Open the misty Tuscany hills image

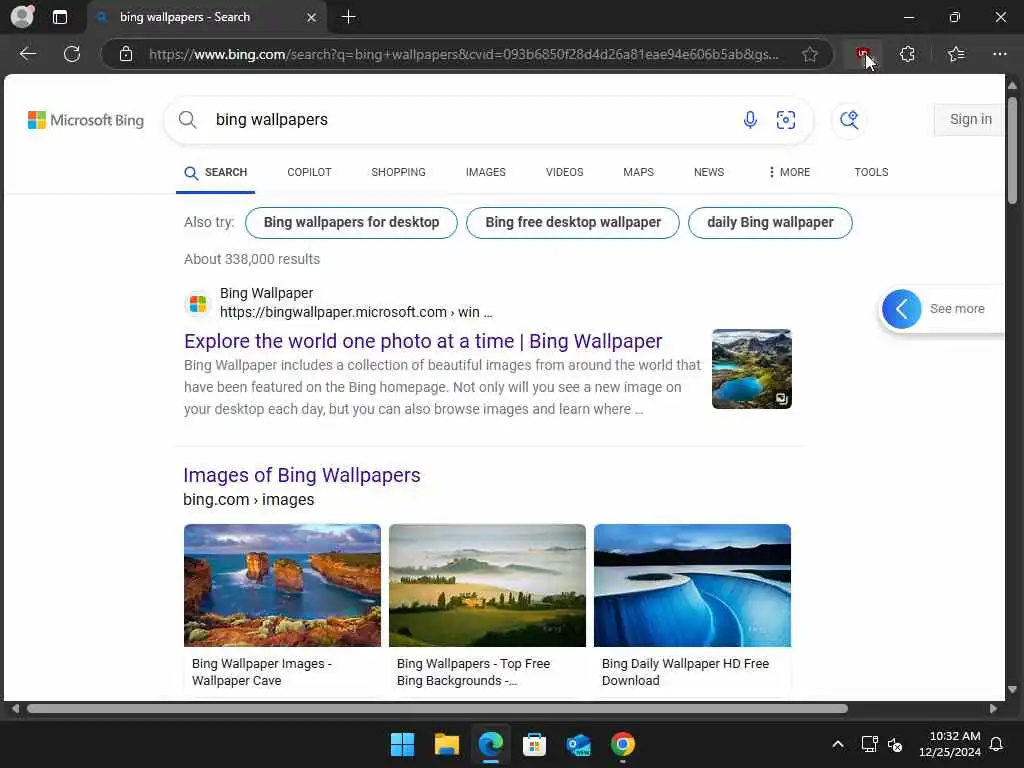point(487,585)
